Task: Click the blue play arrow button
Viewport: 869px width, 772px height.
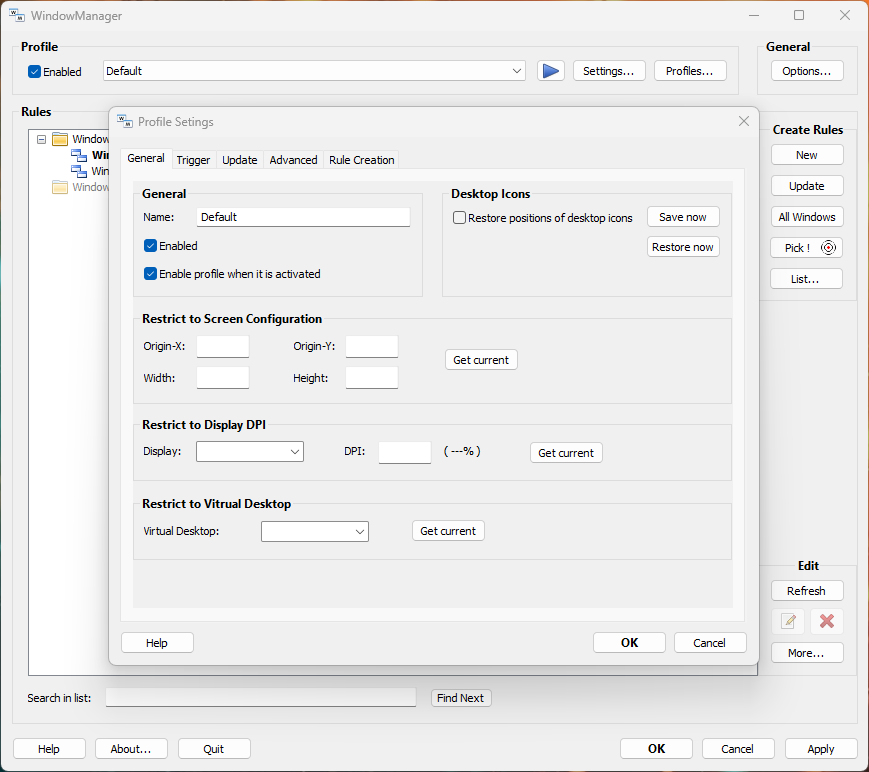Action: 550,71
